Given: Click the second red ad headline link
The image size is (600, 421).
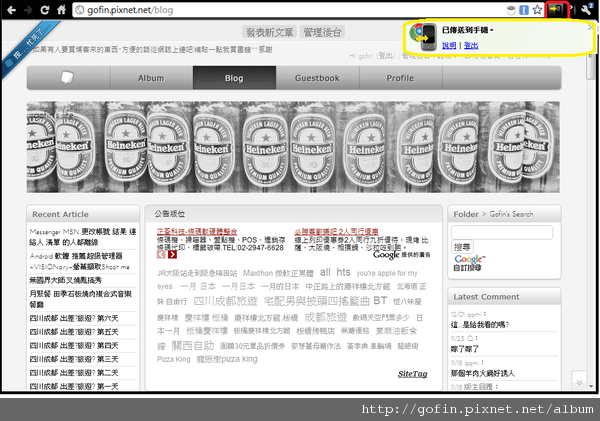Looking at the screenshot, I should point(336,232).
